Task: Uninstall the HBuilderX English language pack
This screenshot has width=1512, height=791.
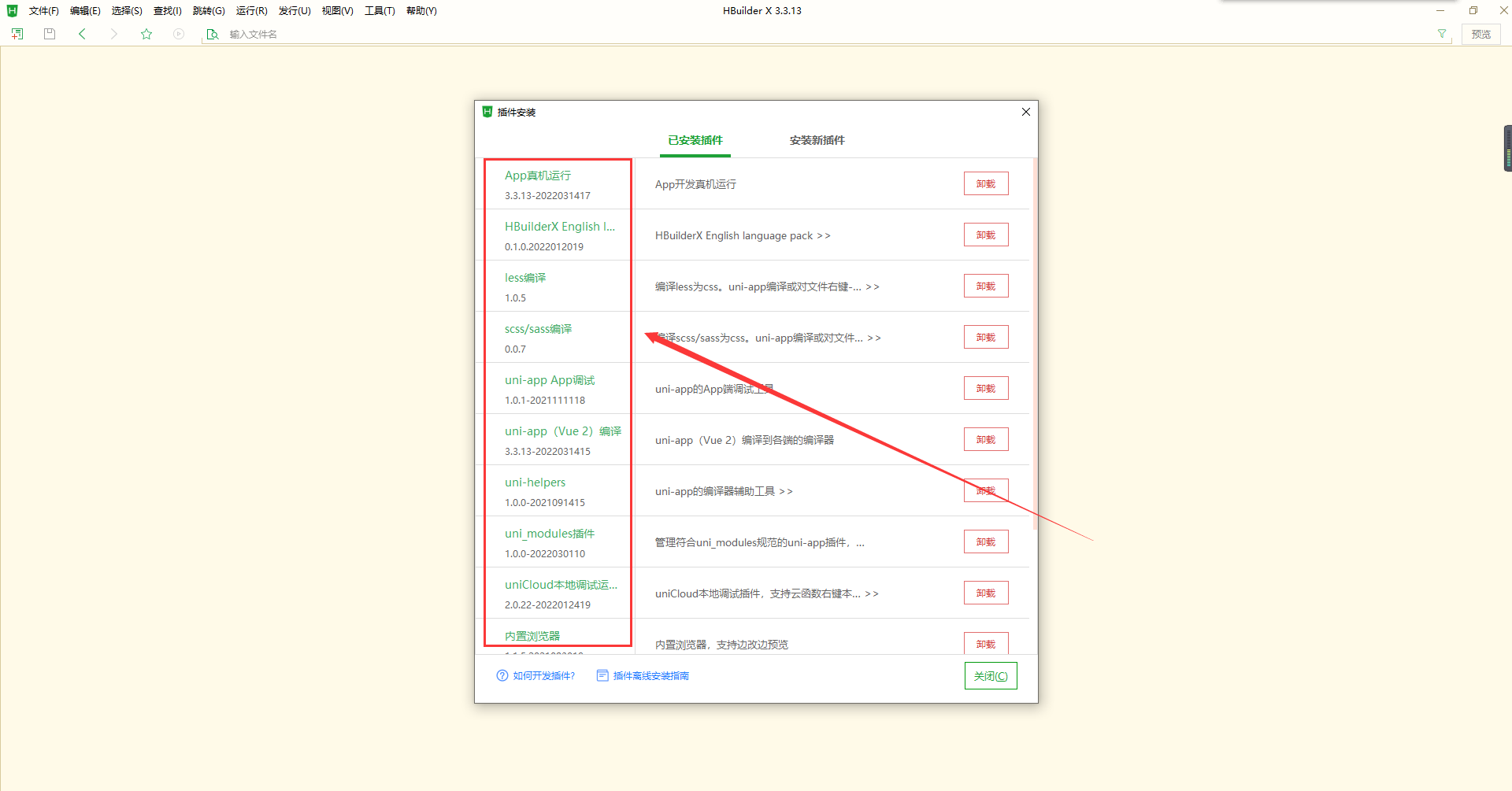Action: point(986,235)
